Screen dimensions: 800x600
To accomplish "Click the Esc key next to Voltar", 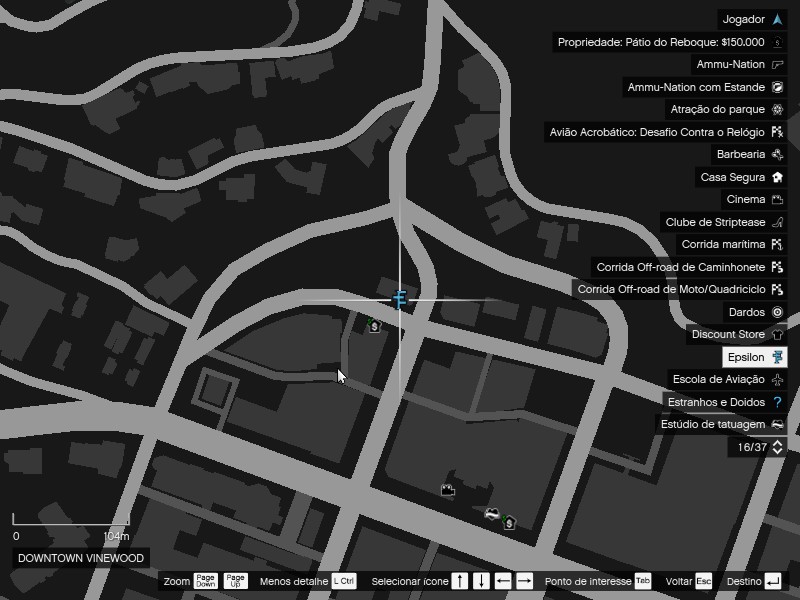I will [x=704, y=581].
